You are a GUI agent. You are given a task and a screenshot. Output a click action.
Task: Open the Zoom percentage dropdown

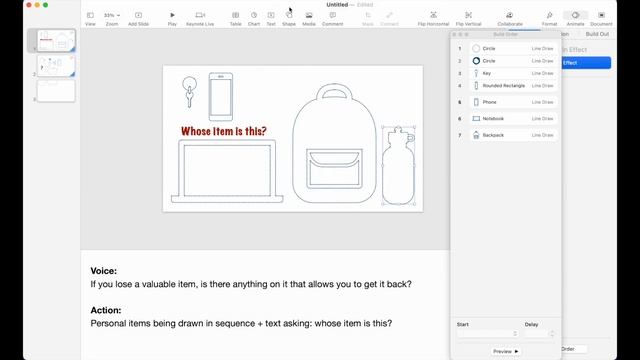[111, 19]
